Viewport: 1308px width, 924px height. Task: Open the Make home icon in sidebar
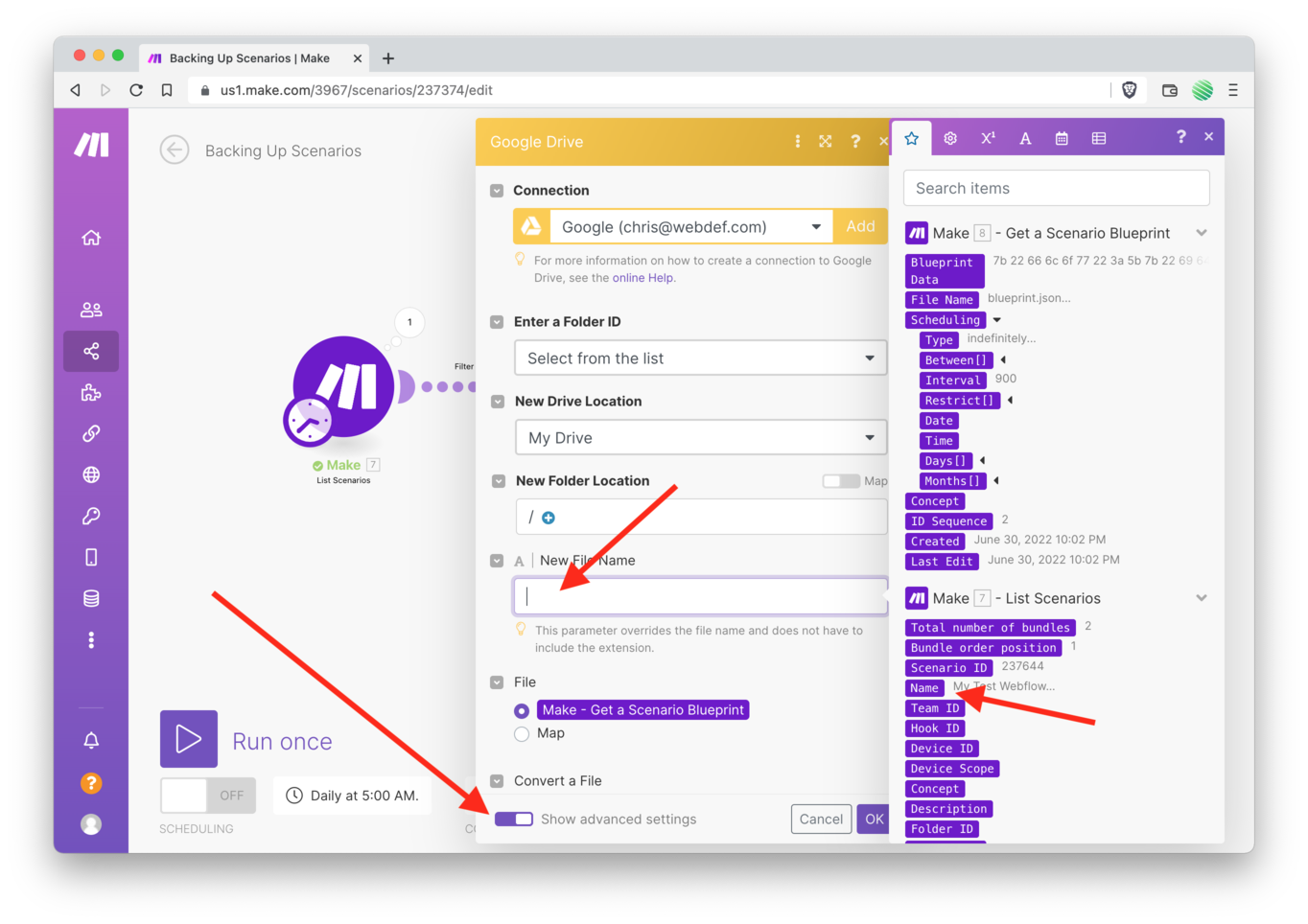point(91,238)
